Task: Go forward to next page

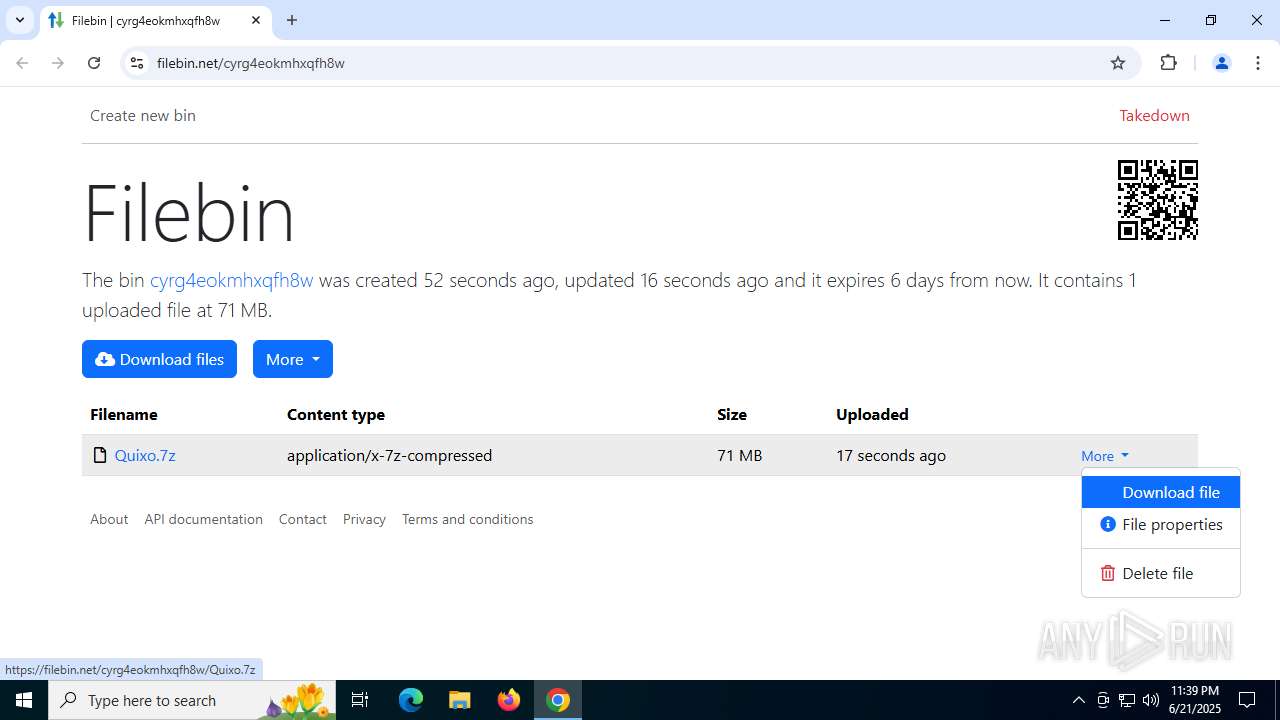Action: click(58, 63)
